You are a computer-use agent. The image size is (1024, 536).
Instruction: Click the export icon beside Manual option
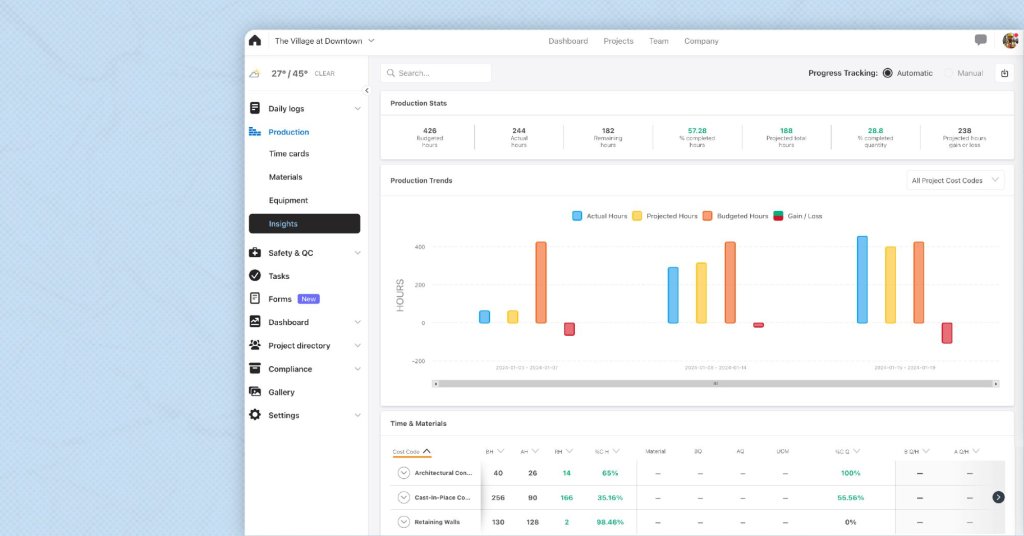tap(1003, 73)
